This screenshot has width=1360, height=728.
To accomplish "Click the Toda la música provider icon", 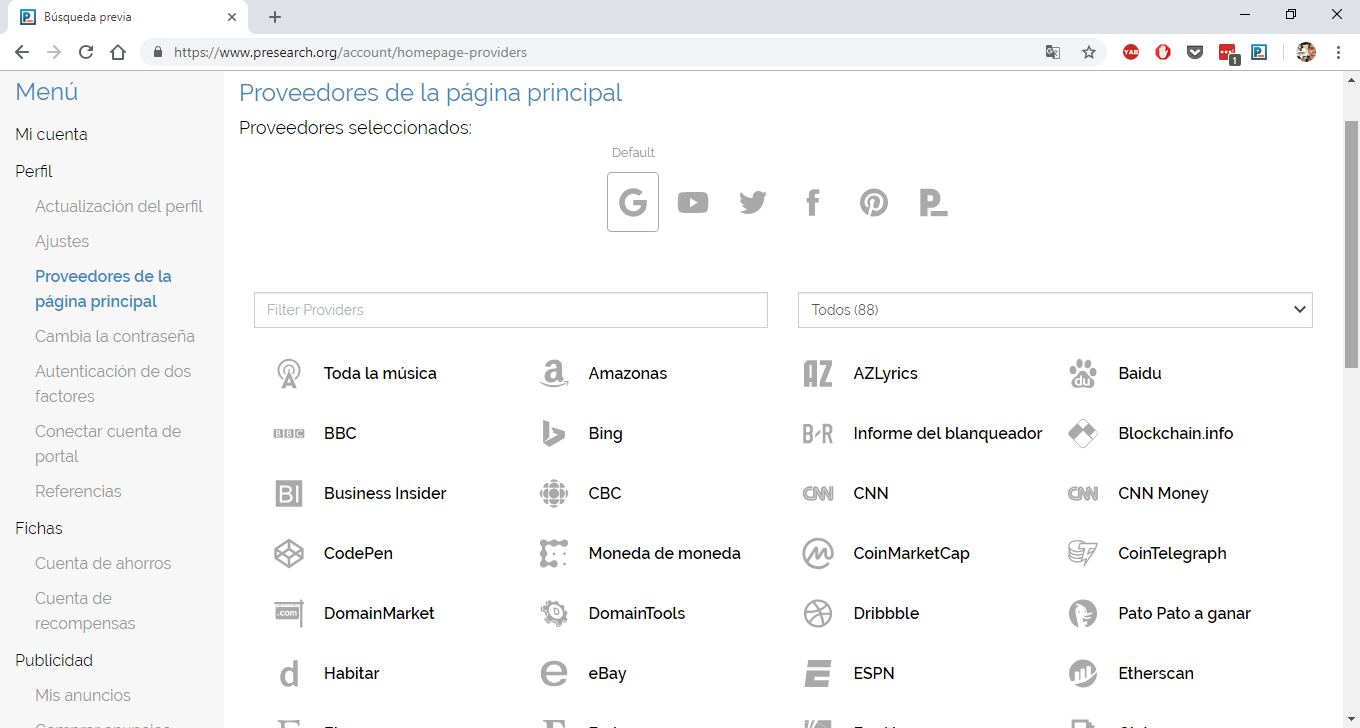I will [x=289, y=373].
